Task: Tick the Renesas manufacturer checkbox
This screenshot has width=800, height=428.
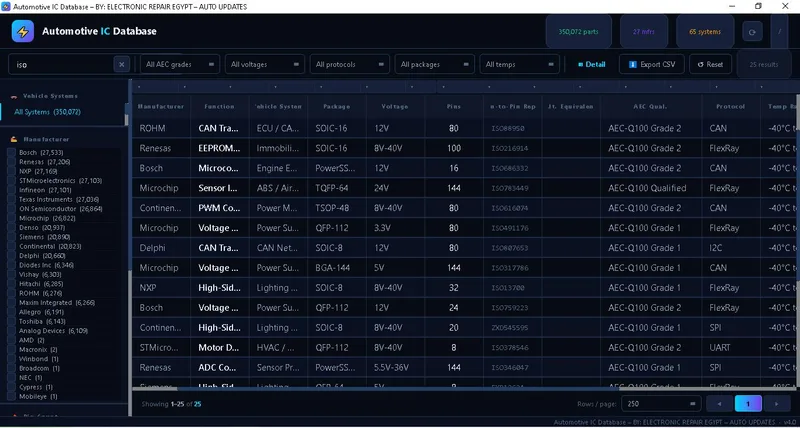Action: click(11, 162)
